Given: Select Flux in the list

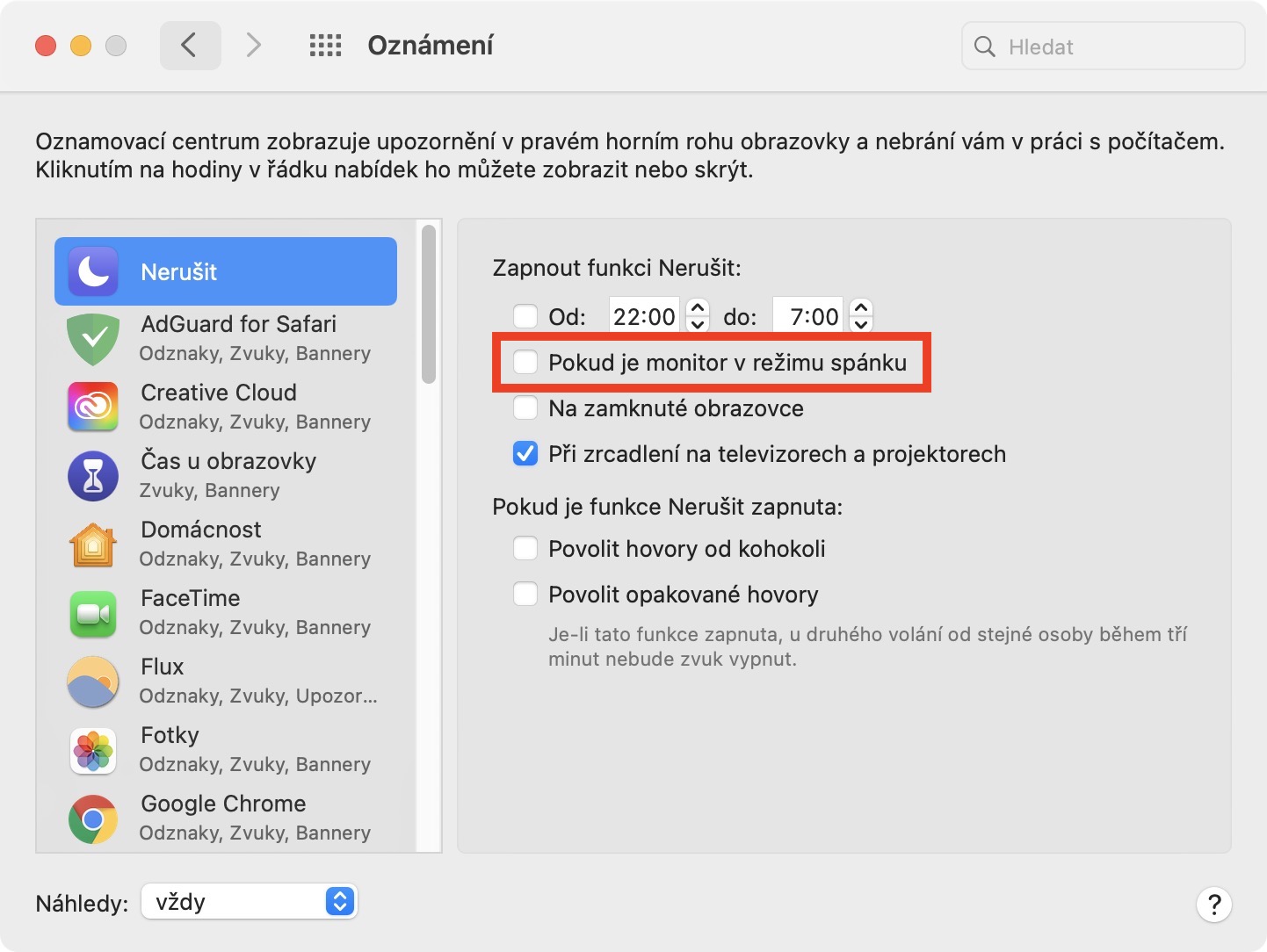Looking at the screenshot, I should (226, 682).
